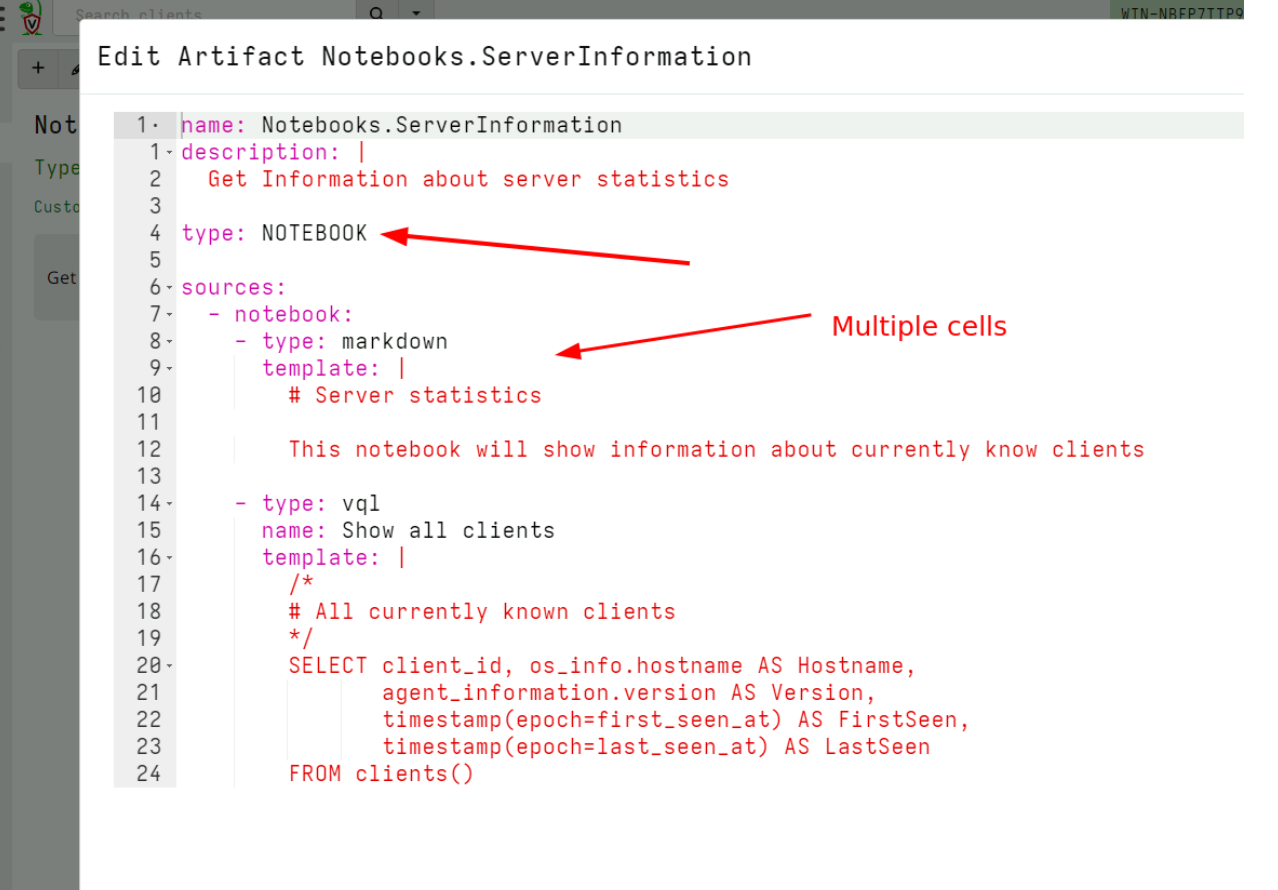Select the pencil edit icon in the sidebar
This screenshot has height=890, width=1278.
pos(75,68)
